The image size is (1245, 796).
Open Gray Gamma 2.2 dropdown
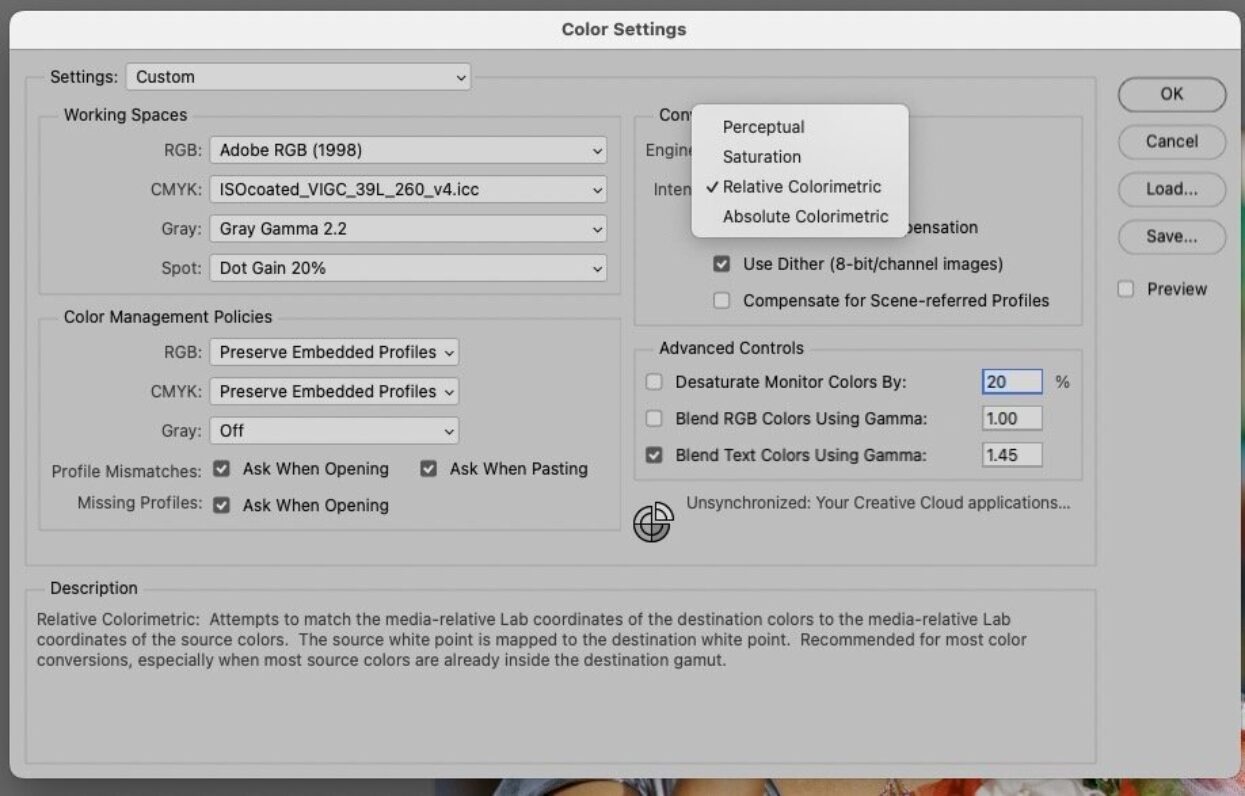pyautogui.click(x=408, y=229)
